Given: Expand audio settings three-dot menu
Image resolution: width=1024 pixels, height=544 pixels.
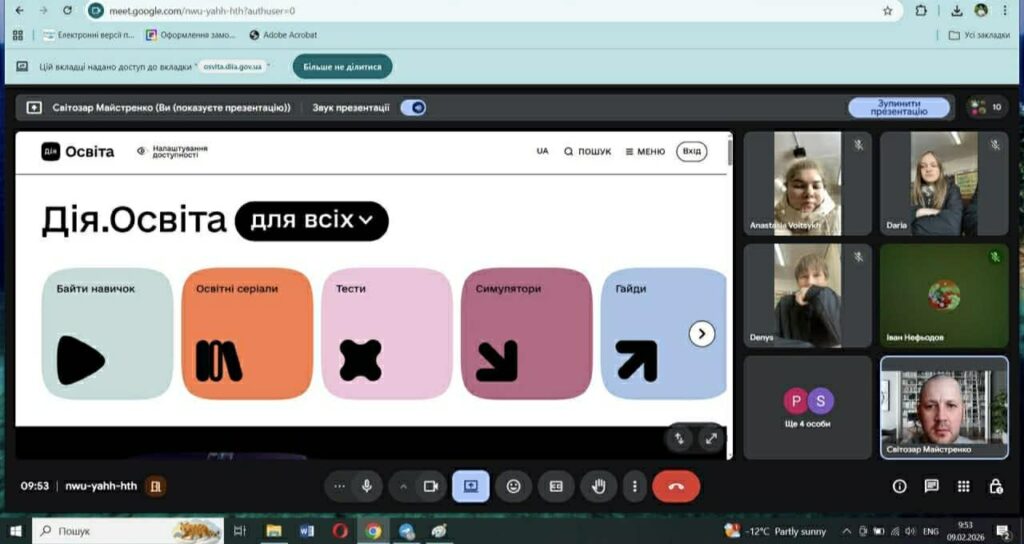Looking at the screenshot, I should [x=340, y=486].
